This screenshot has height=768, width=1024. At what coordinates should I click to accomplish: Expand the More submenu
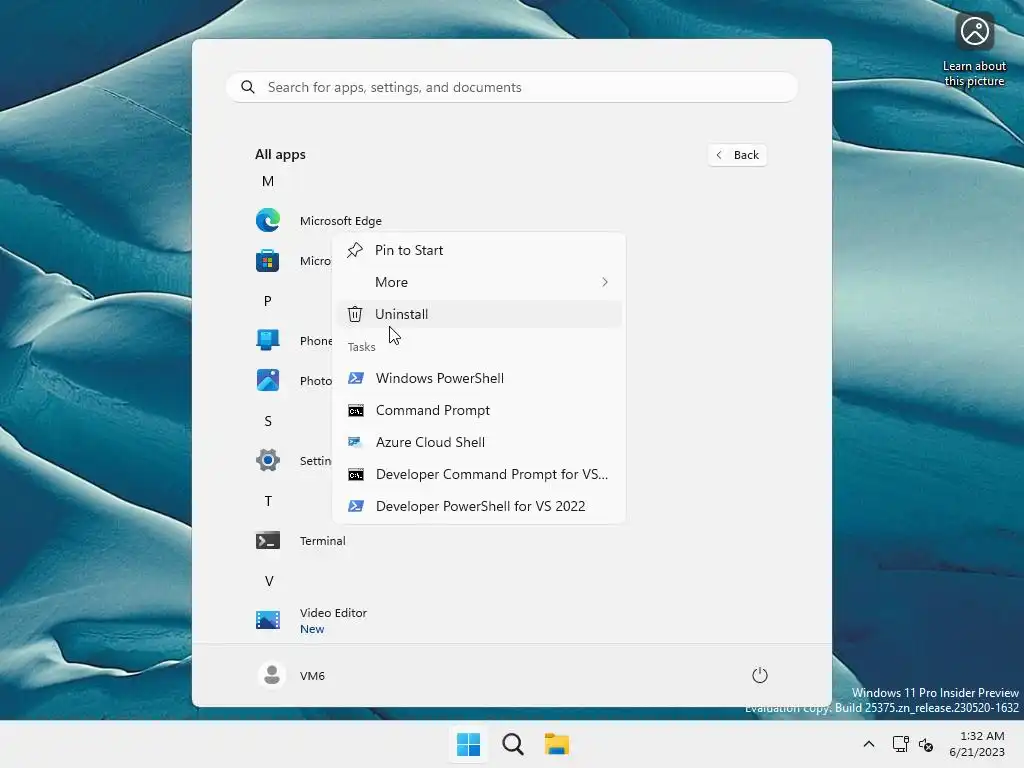point(479,282)
